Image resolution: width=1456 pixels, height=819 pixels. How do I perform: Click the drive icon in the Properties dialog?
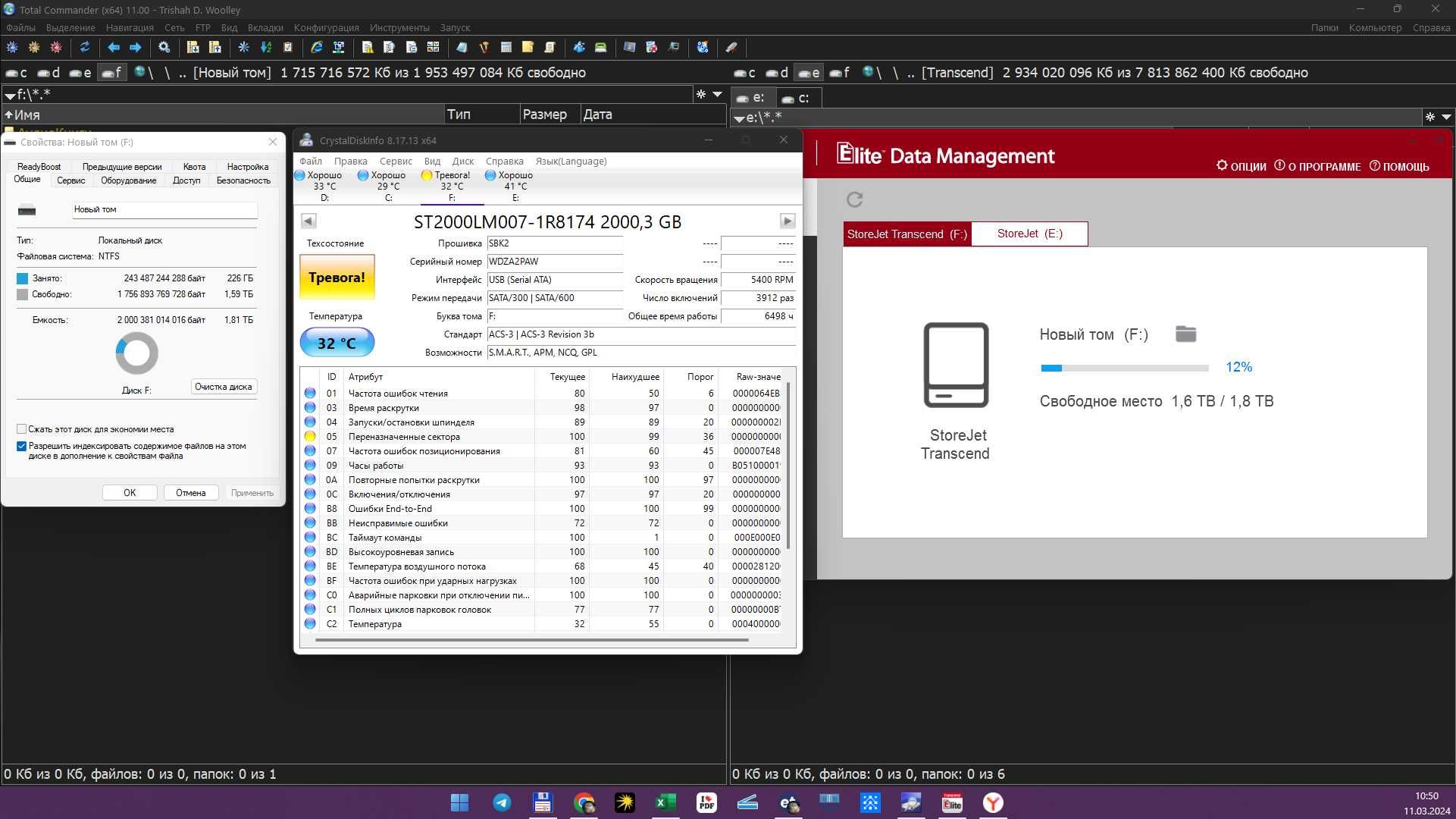27,210
